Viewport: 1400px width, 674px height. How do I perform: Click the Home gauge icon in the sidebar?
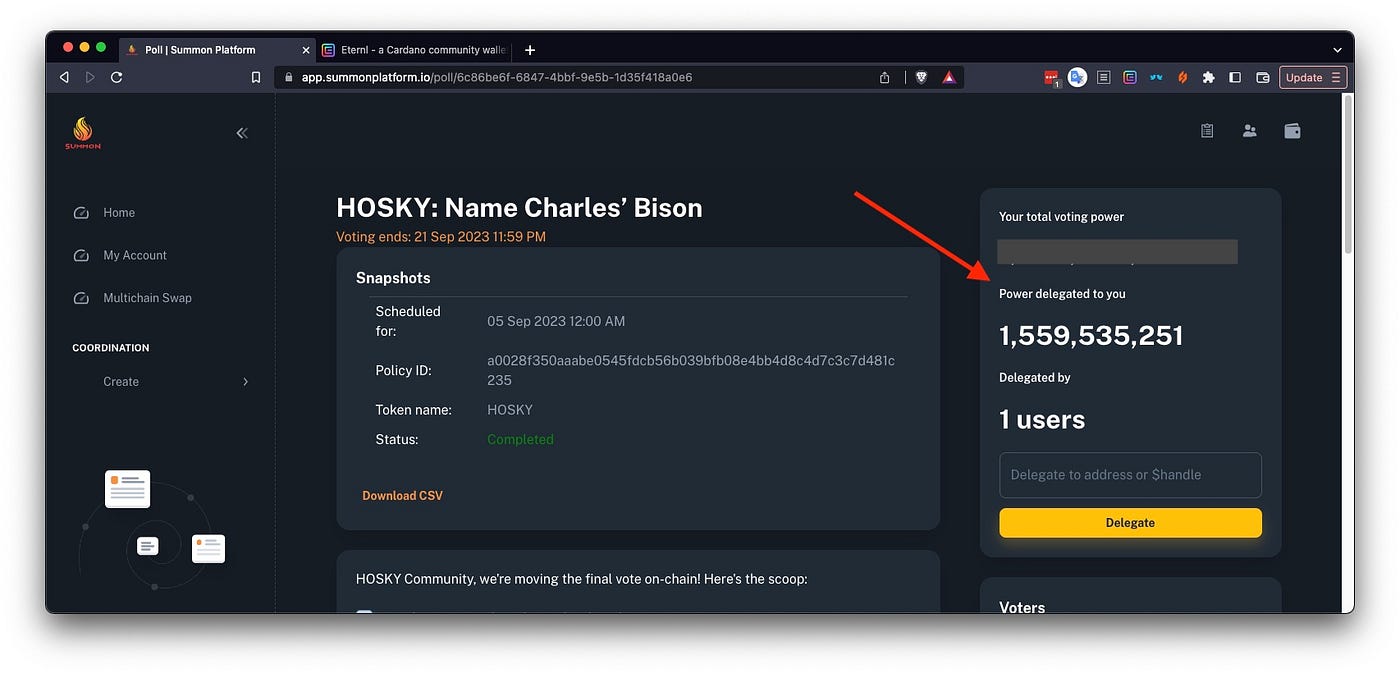81,213
